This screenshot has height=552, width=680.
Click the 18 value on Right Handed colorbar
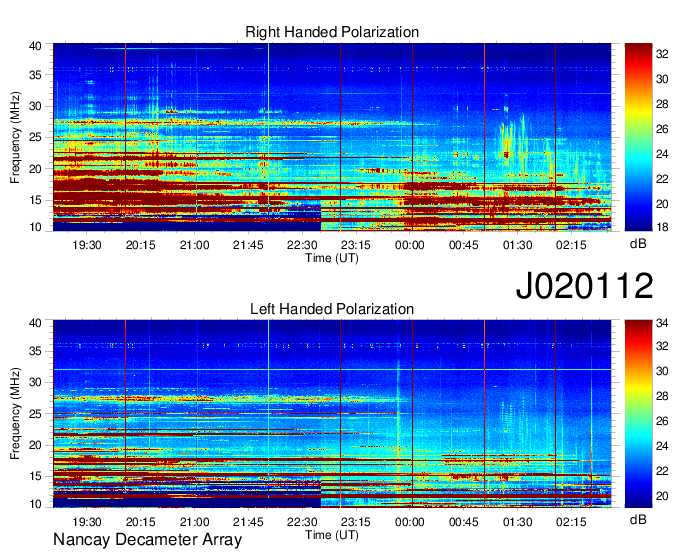point(662,227)
